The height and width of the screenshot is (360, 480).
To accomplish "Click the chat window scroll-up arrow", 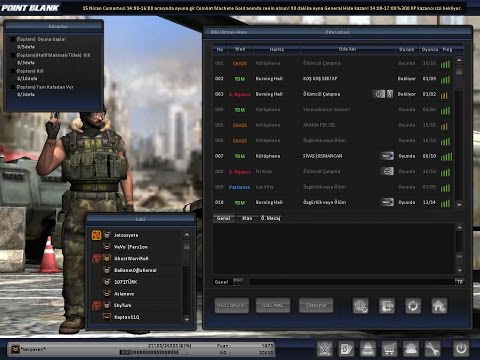I will click(x=459, y=228).
